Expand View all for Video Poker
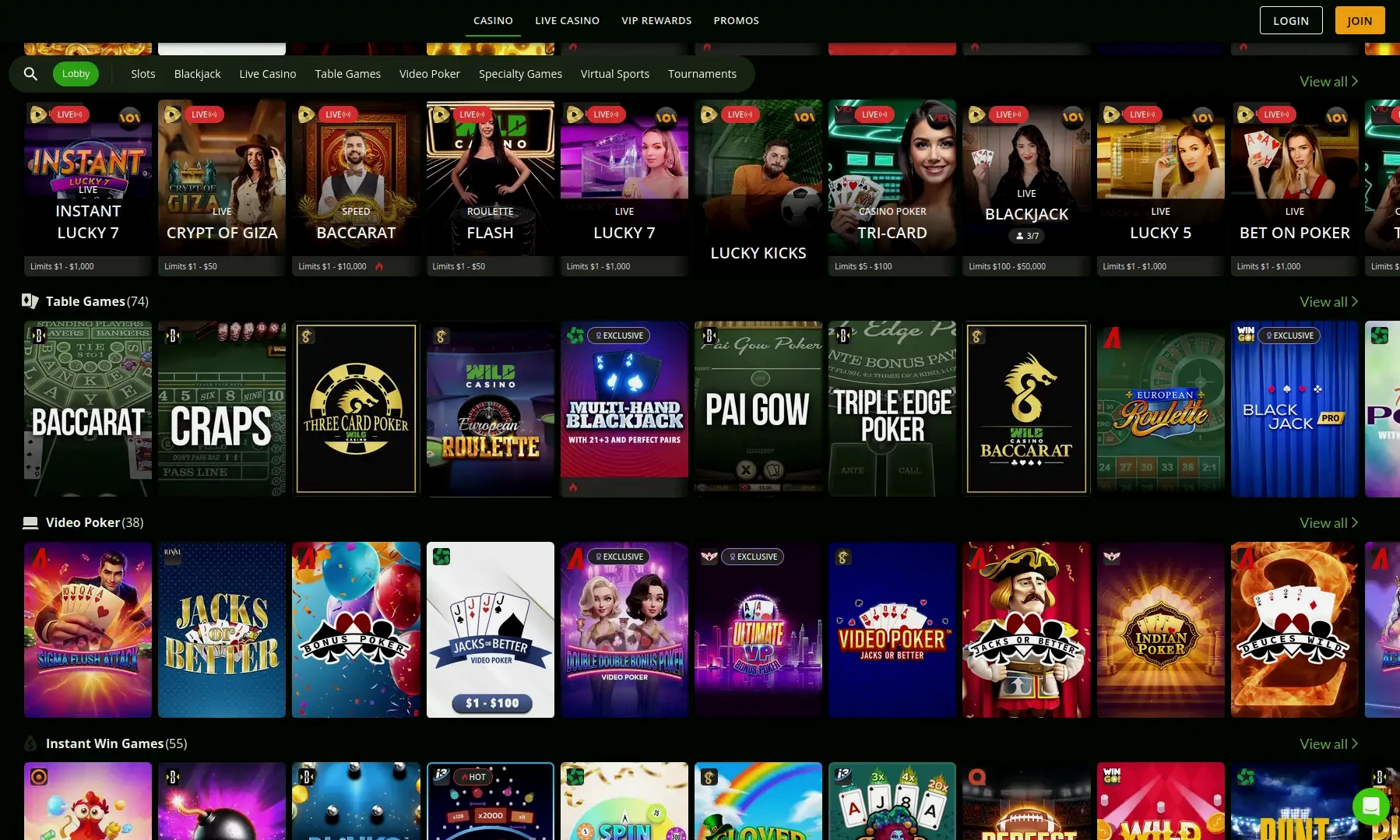Image resolution: width=1400 pixels, height=840 pixels. (1329, 522)
